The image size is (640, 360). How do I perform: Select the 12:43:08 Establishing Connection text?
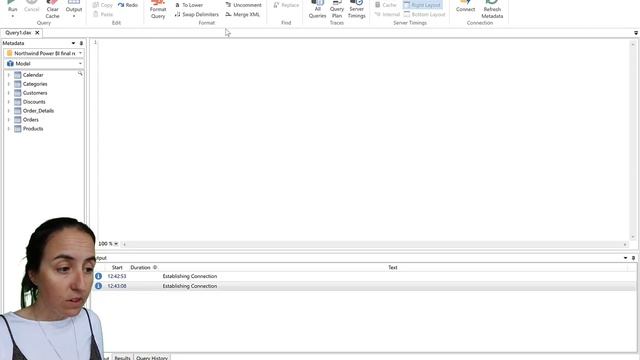coord(190,286)
